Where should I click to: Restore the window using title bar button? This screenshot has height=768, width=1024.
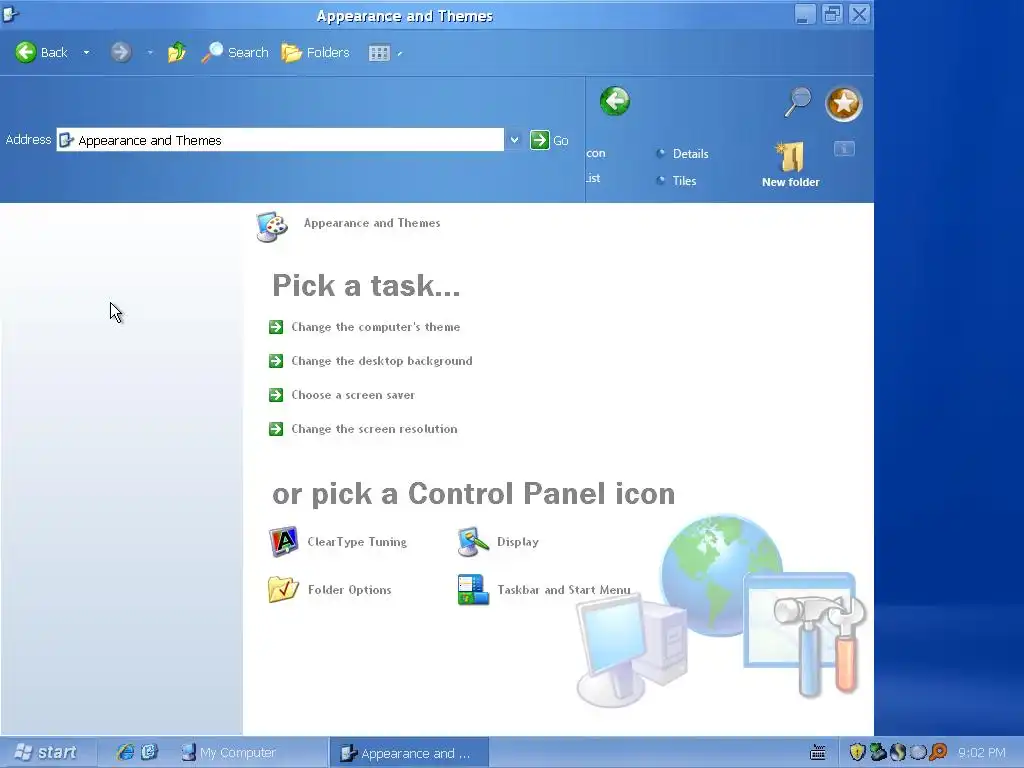coord(832,14)
